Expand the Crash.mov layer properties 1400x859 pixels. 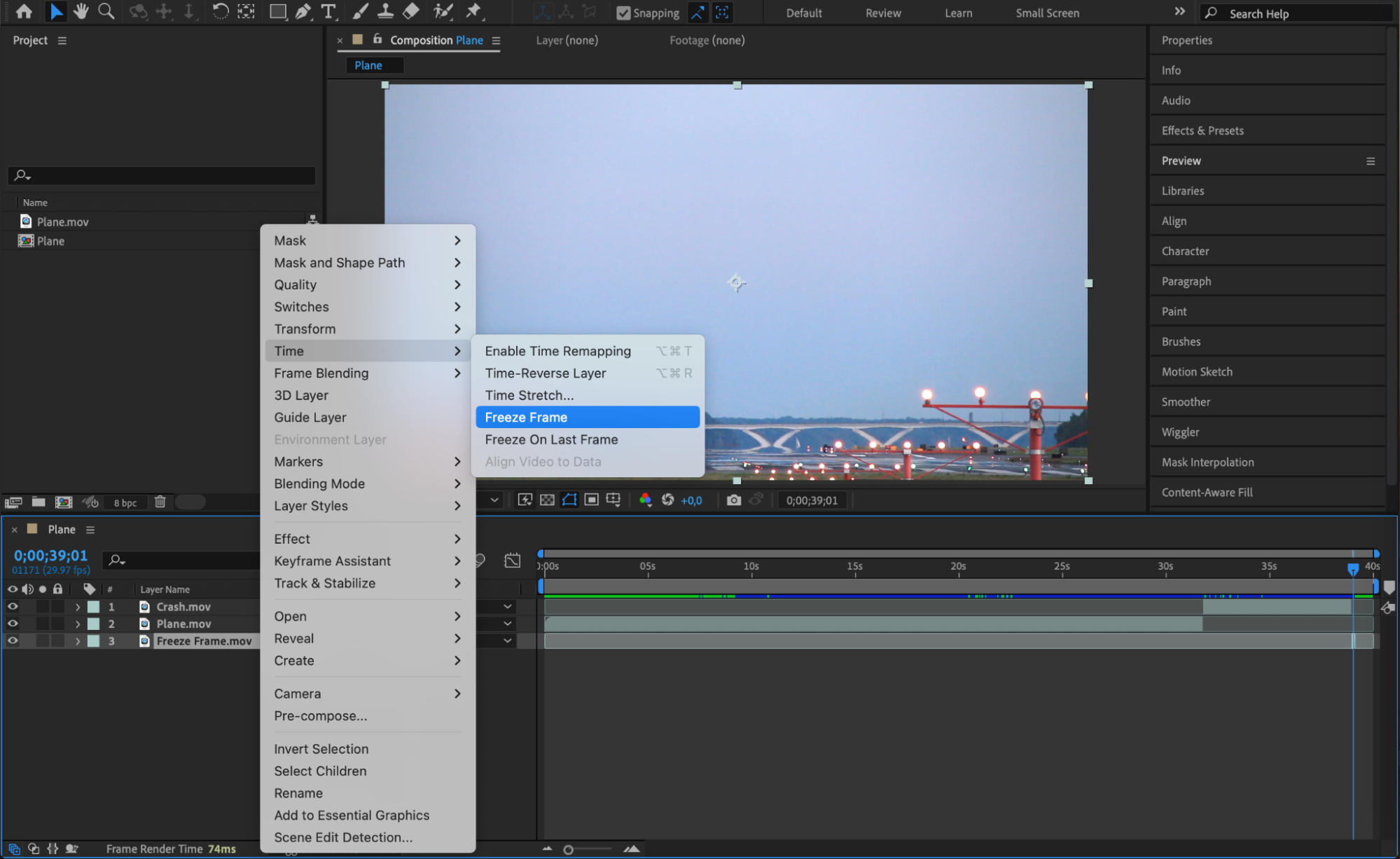(x=78, y=607)
